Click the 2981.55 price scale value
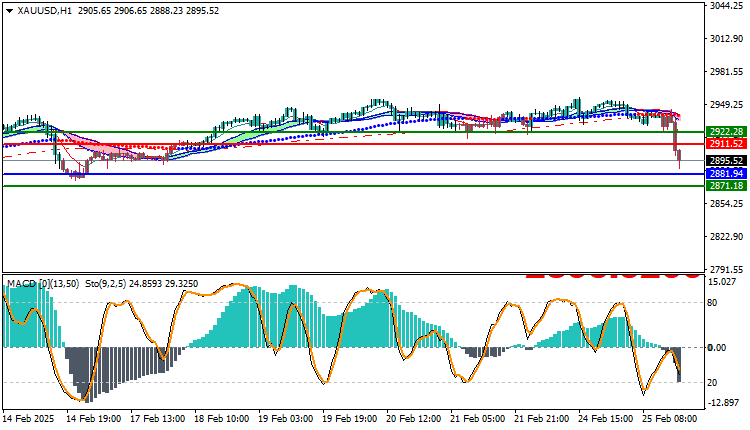750x430 pixels. coord(727,72)
